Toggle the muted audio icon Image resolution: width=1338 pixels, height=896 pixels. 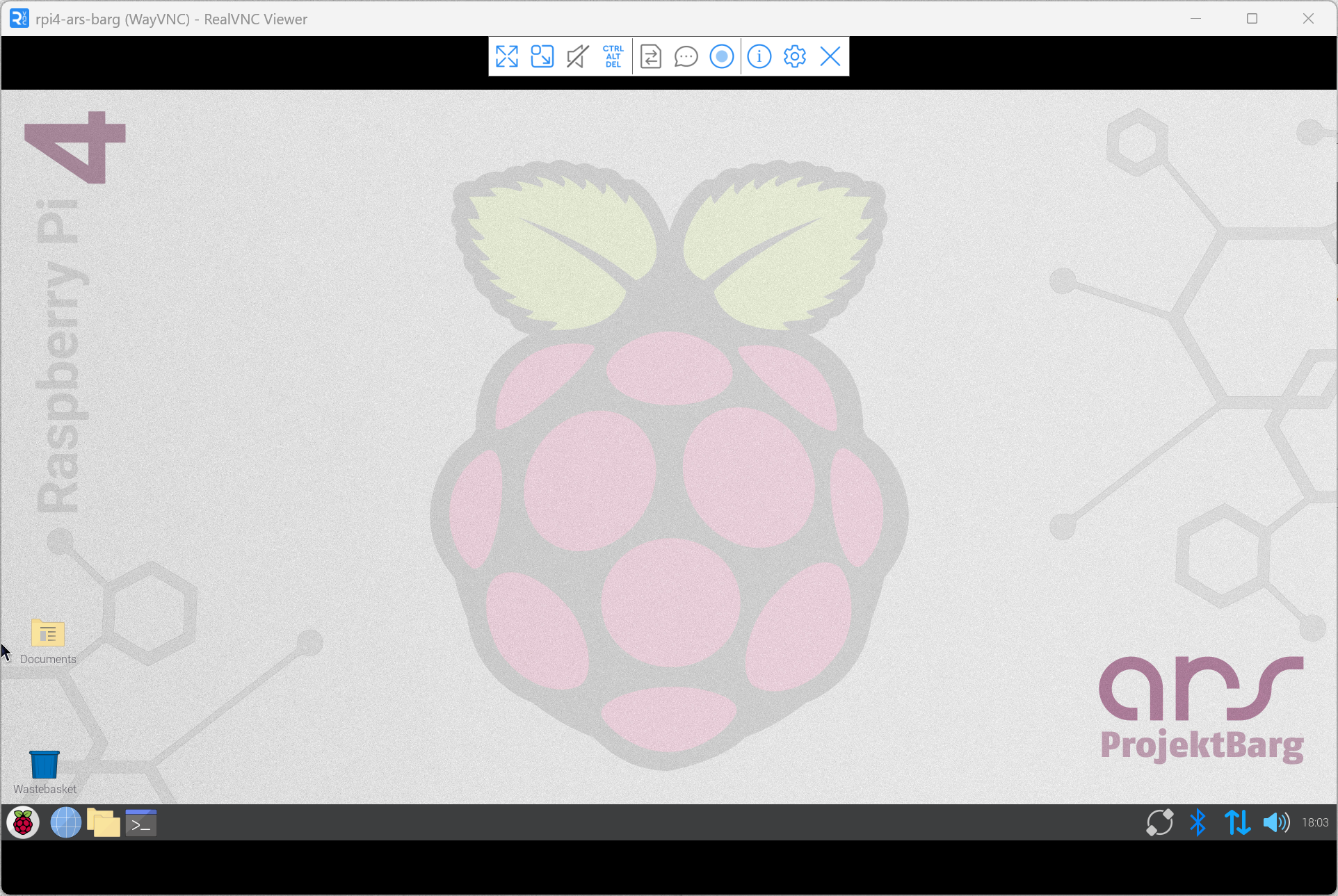coord(577,56)
